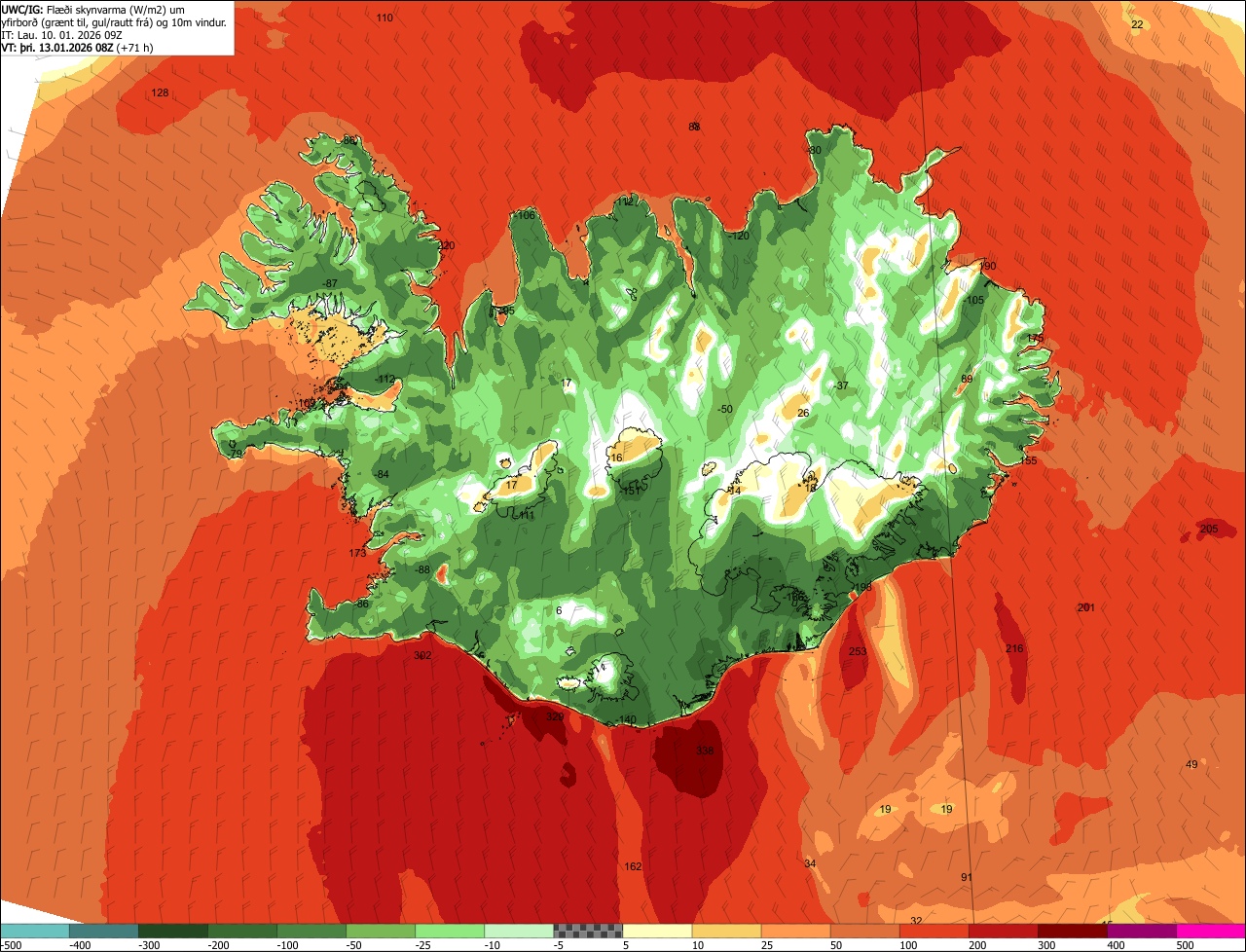Click the map value 26 in the northeast interior
The height and width of the screenshot is (952, 1246).
[803, 413]
